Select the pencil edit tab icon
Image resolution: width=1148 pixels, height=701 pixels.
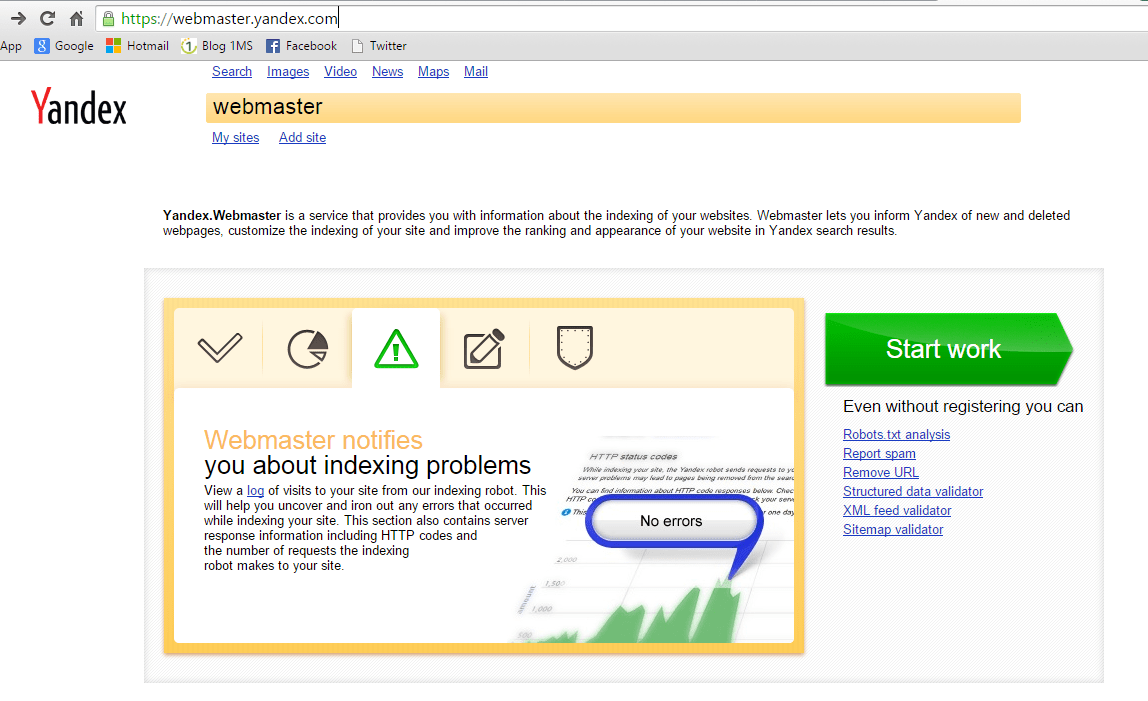(483, 349)
